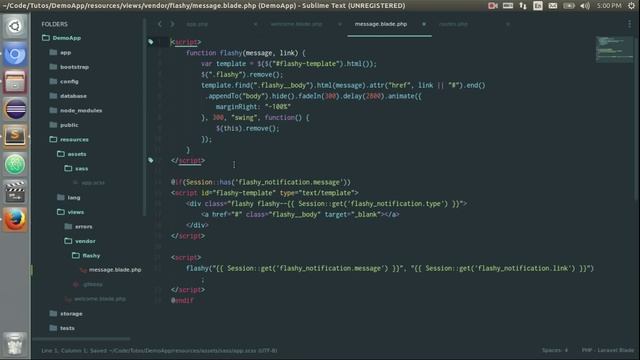Collapse the flashy folder
640x360 pixels.
coord(86,256)
